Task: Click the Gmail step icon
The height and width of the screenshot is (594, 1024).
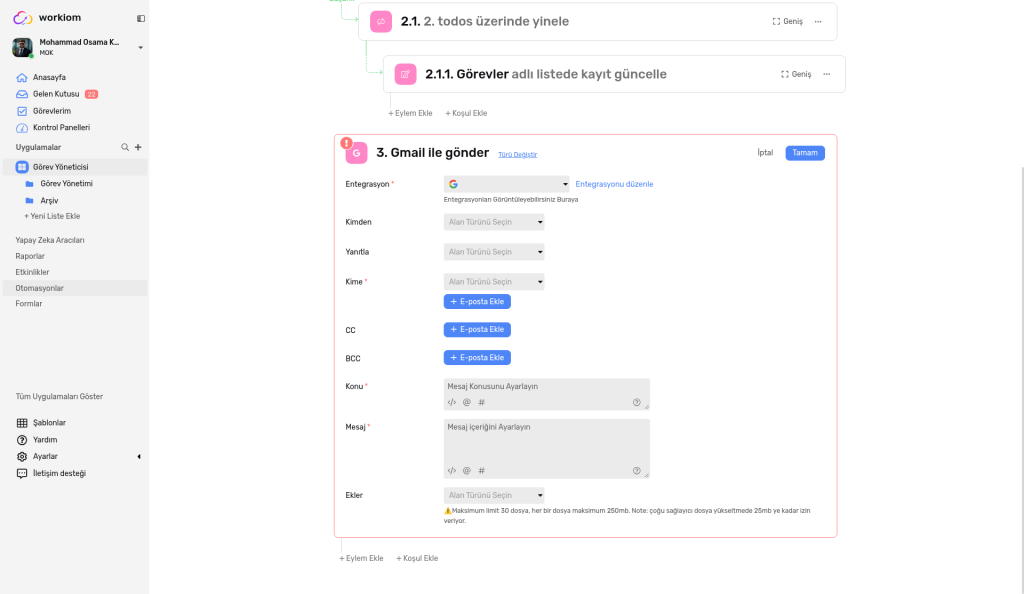Action: pyautogui.click(x=357, y=153)
